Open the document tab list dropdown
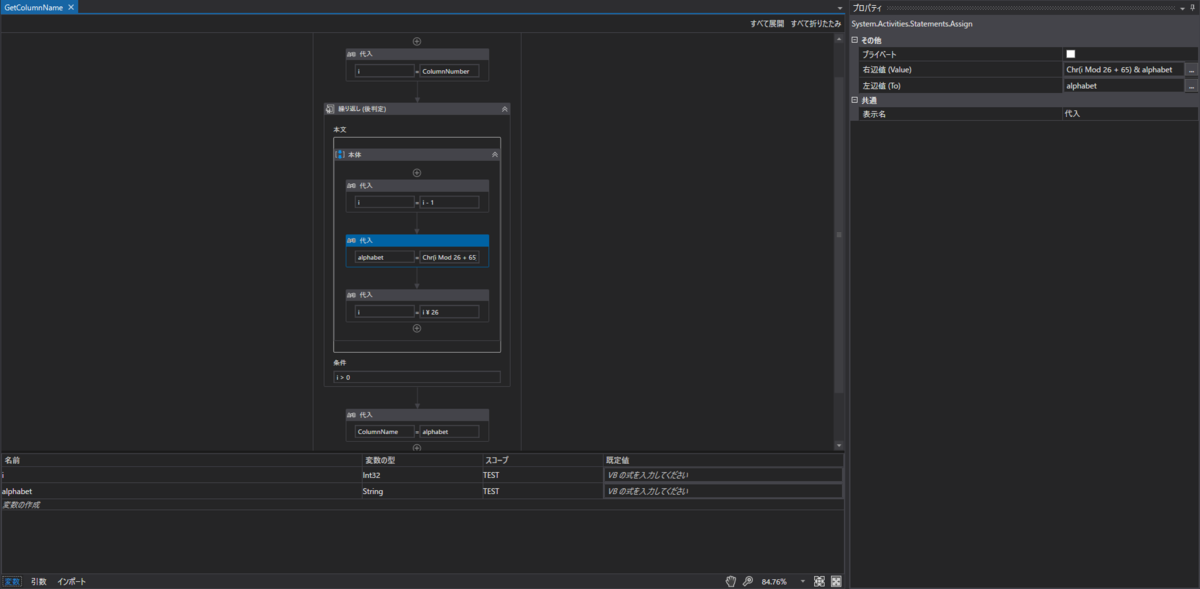Image resolution: width=1200 pixels, height=589 pixels. (x=840, y=8)
